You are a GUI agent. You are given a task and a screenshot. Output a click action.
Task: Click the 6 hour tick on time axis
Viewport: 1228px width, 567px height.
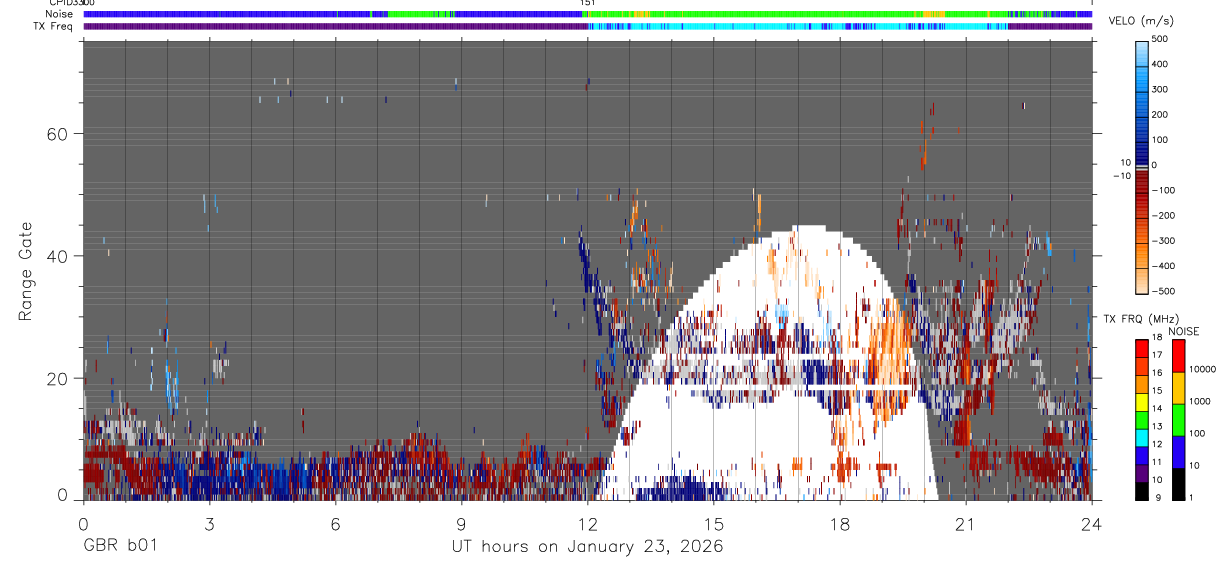(335, 523)
